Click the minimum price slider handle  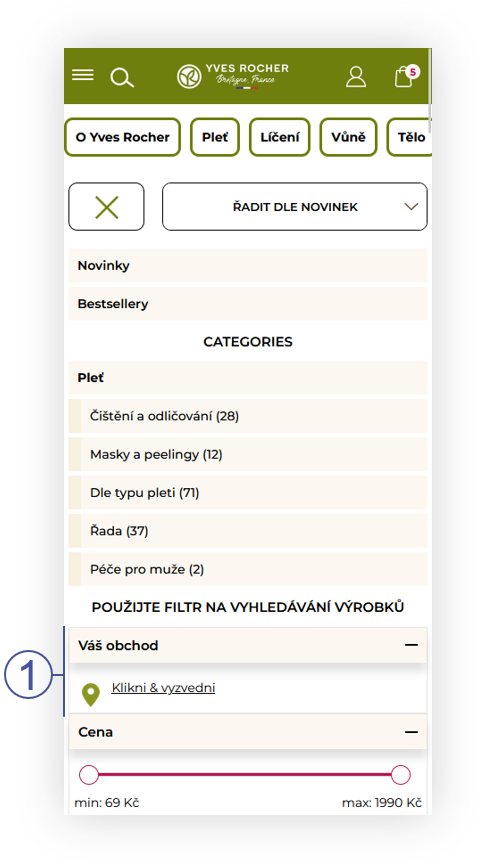pyautogui.click(x=89, y=775)
